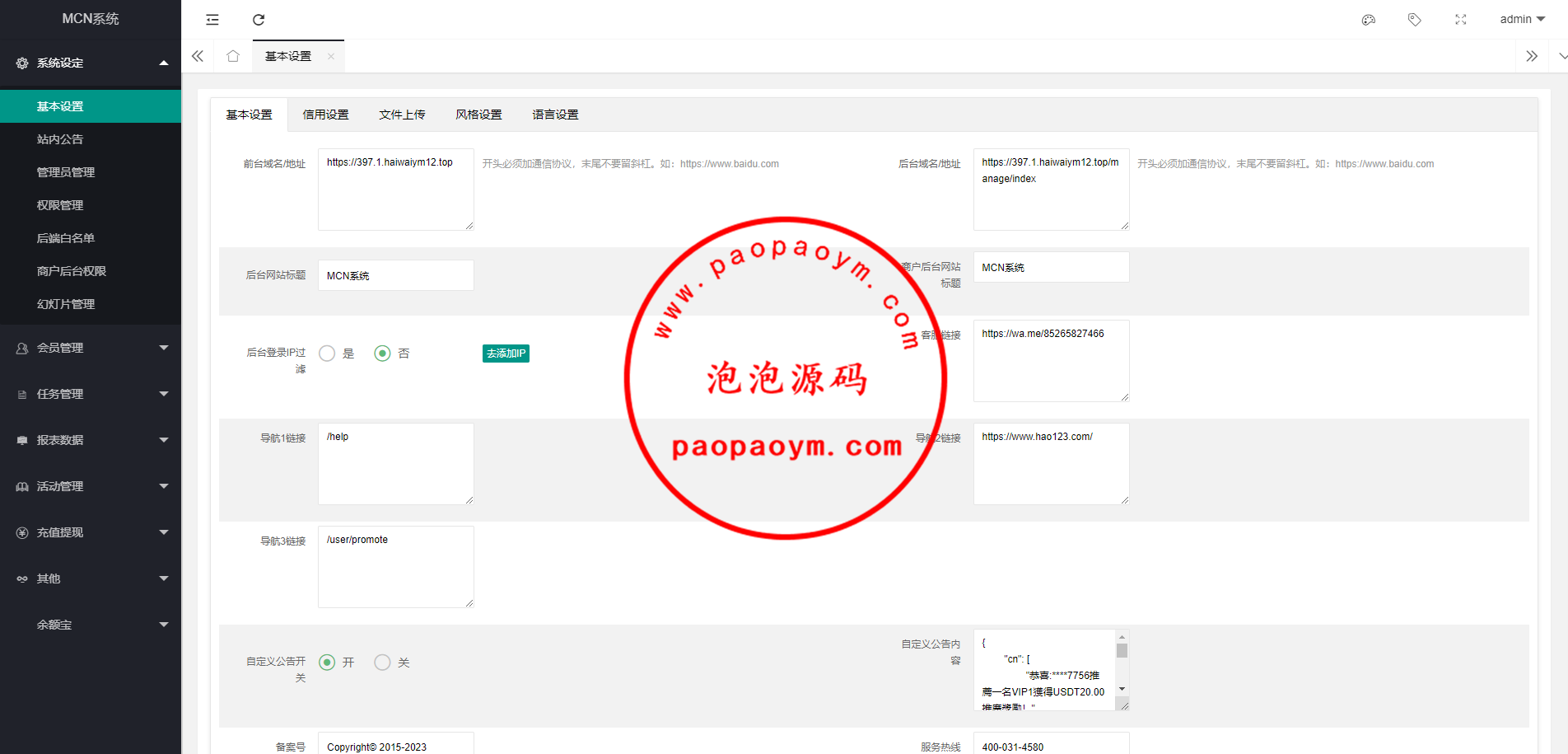
Task: Close the 基本设置 page tab
Action: click(331, 57)
